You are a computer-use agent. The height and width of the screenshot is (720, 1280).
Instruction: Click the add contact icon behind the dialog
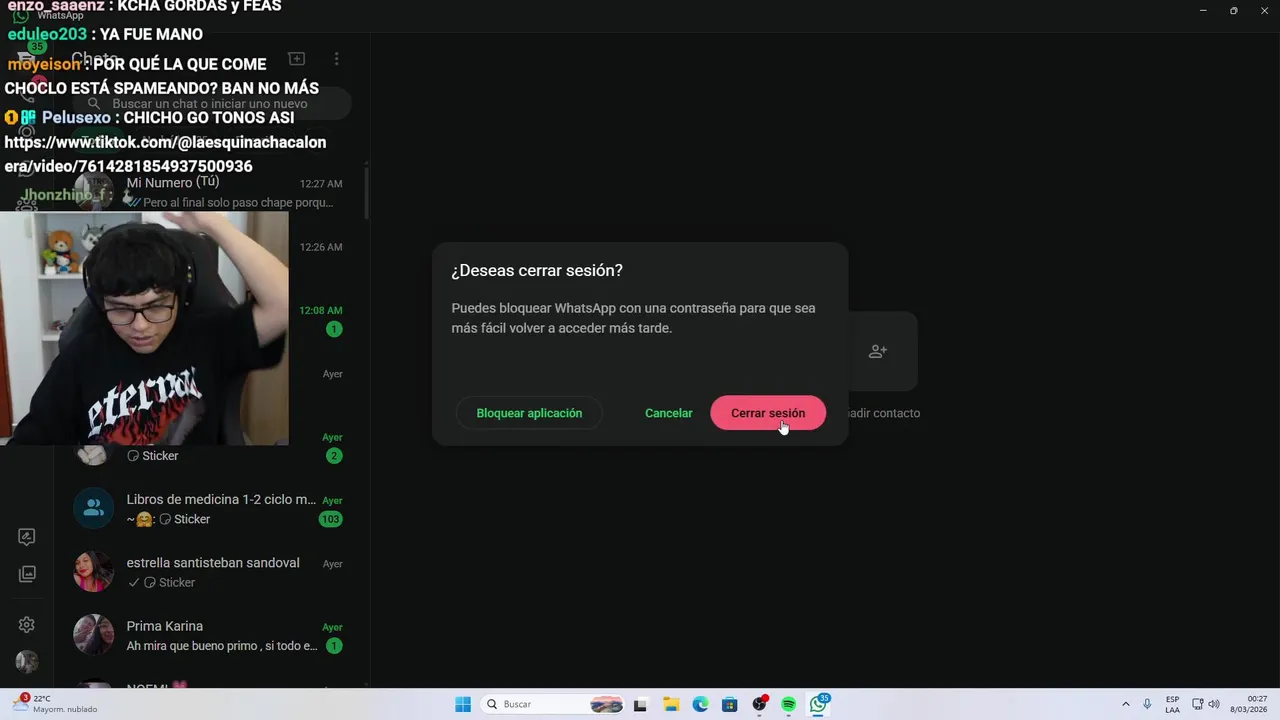pos(878,351)
